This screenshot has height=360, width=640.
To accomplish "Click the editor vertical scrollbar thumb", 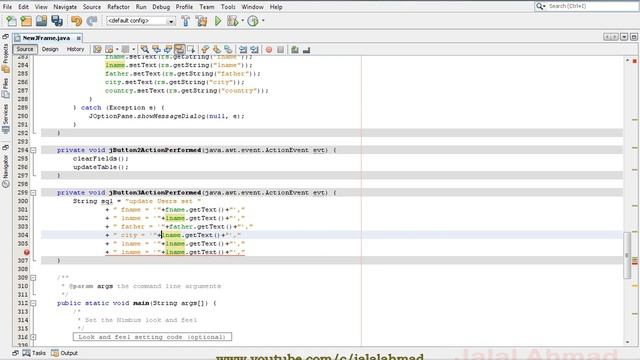I will click(627, 255).
